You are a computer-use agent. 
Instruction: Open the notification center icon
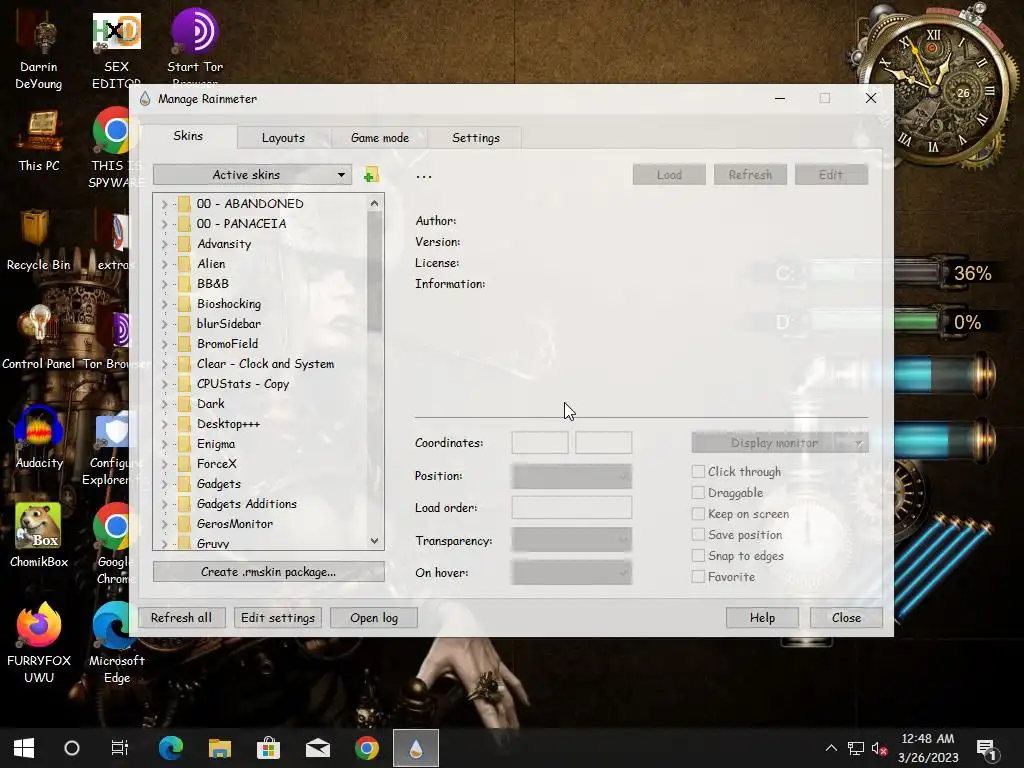985,749
